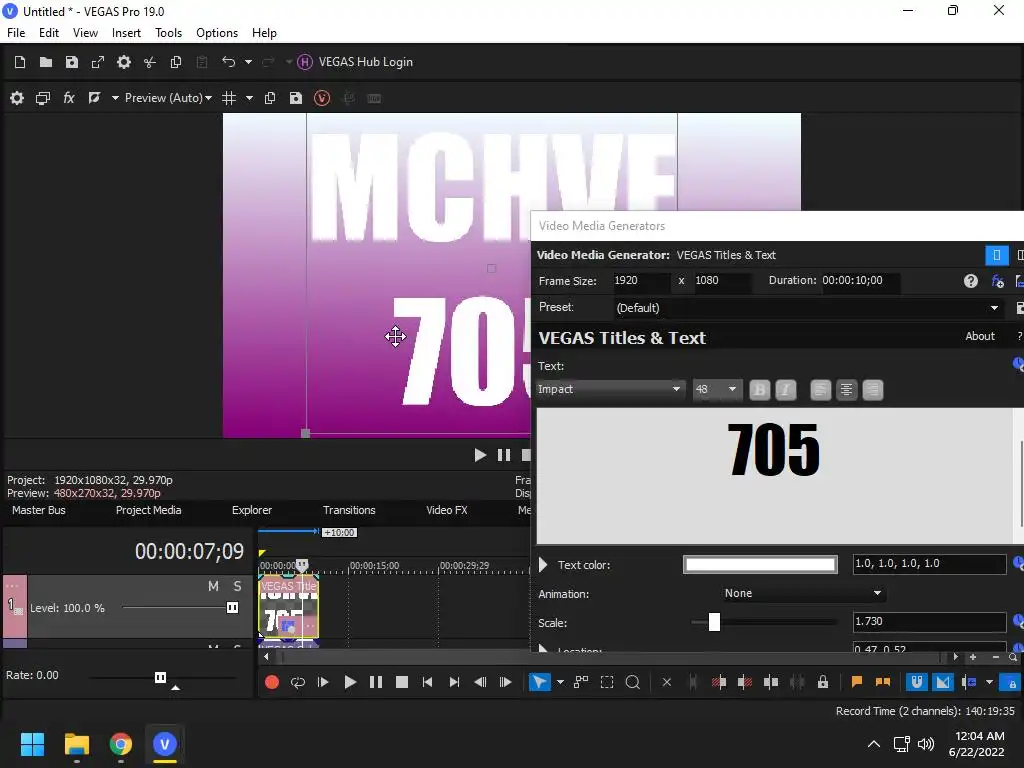Screen dimensions: 1024x768
Task: Play timeline from the transport bar
Action: point(350,682)
